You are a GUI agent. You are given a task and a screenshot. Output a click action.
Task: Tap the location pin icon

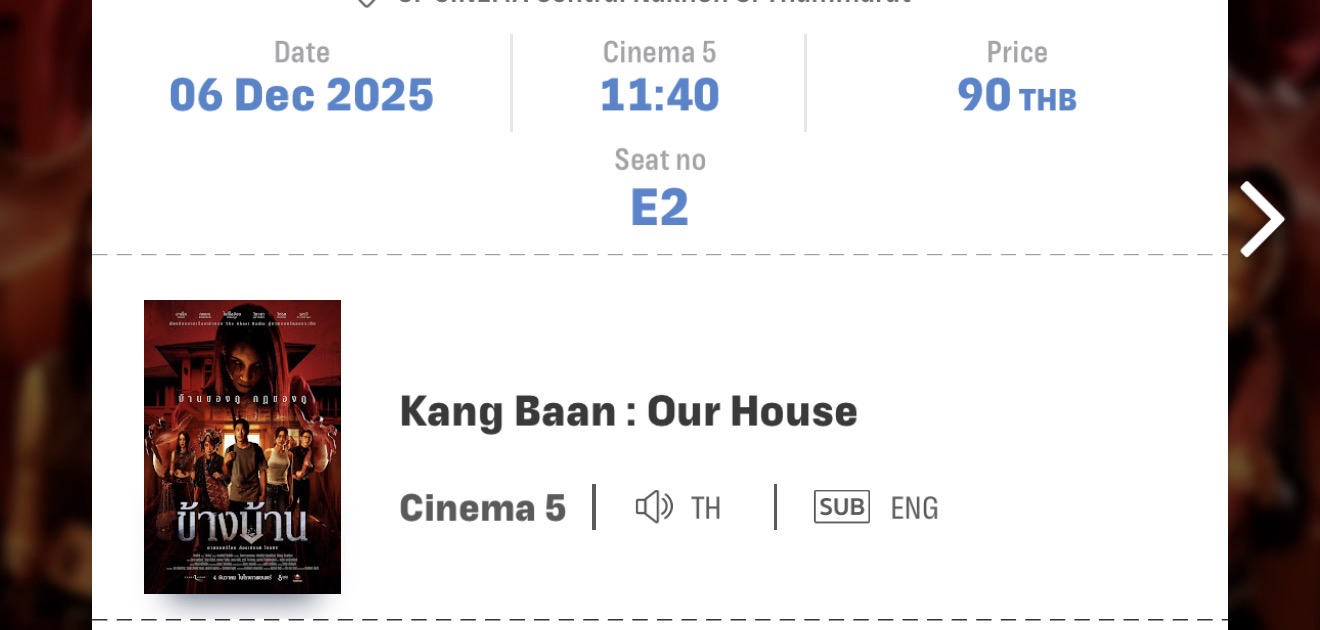(x=367, y=3)
